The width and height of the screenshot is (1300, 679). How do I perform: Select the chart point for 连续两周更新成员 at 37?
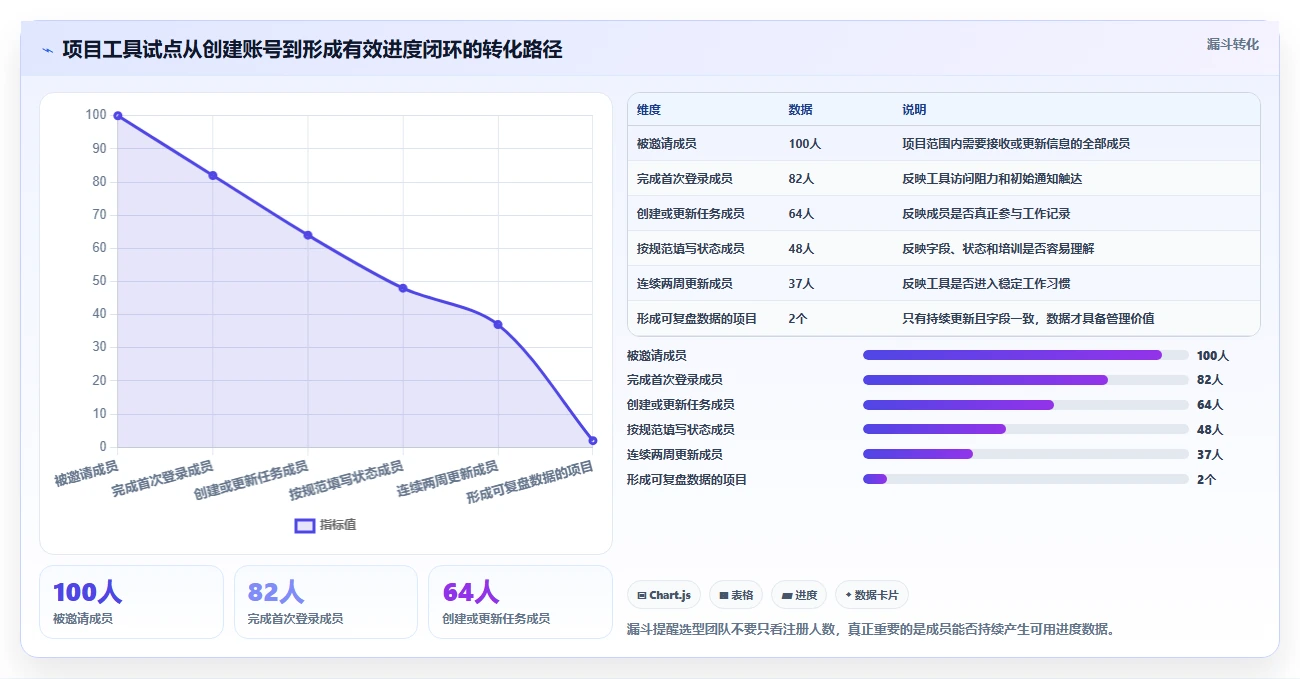[498, 325]
